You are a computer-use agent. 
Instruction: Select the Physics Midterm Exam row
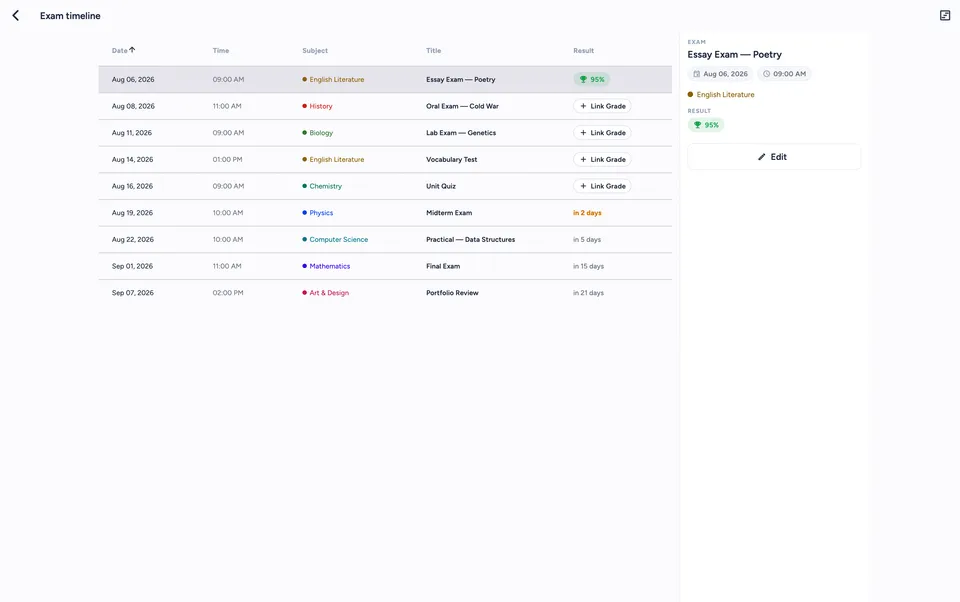(x=385, y=213)
